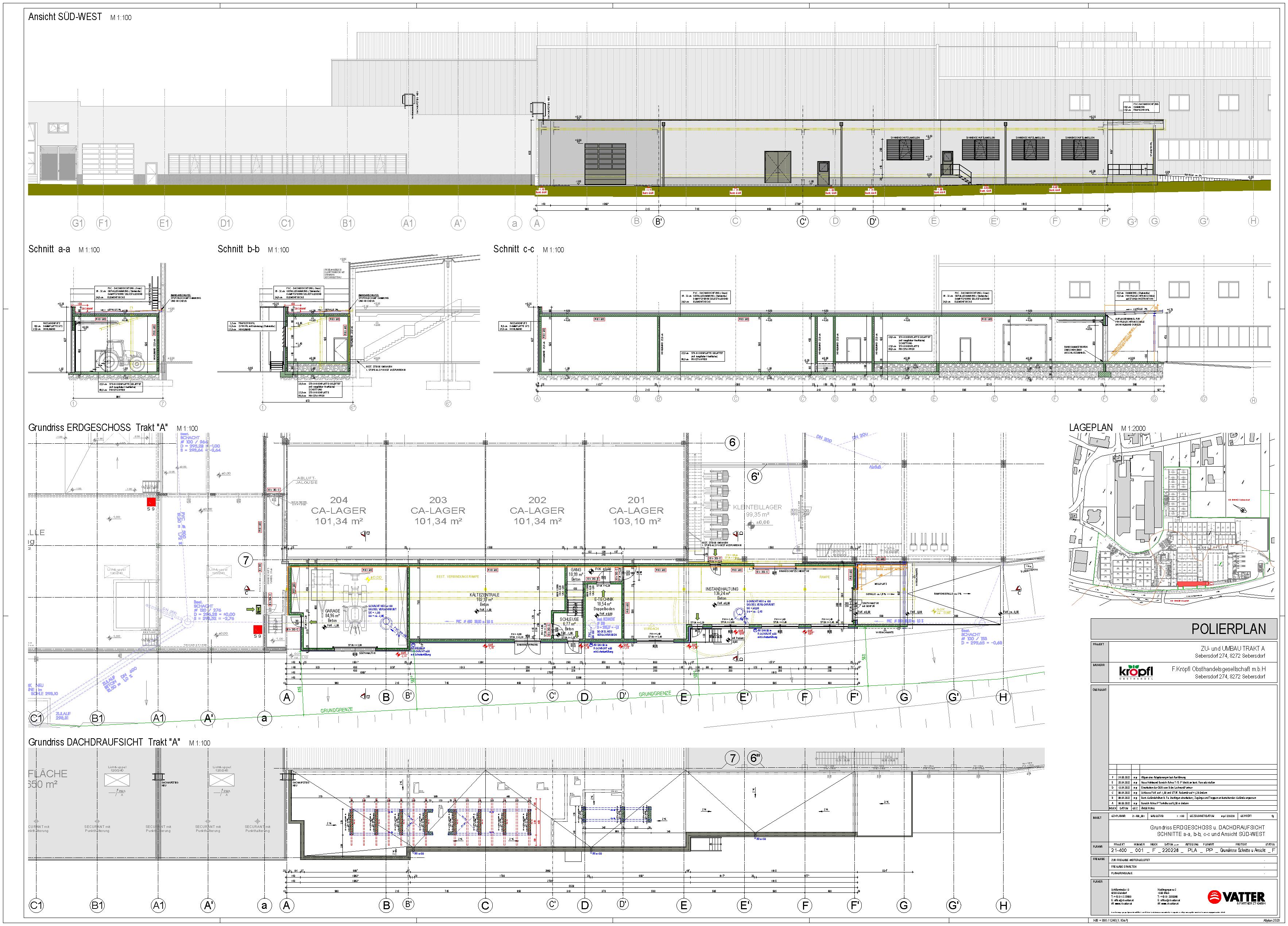The height and width of the screenshot is (926, 1288).
Task: Select the circled 6' axis marker
Action: click(755, 476)
